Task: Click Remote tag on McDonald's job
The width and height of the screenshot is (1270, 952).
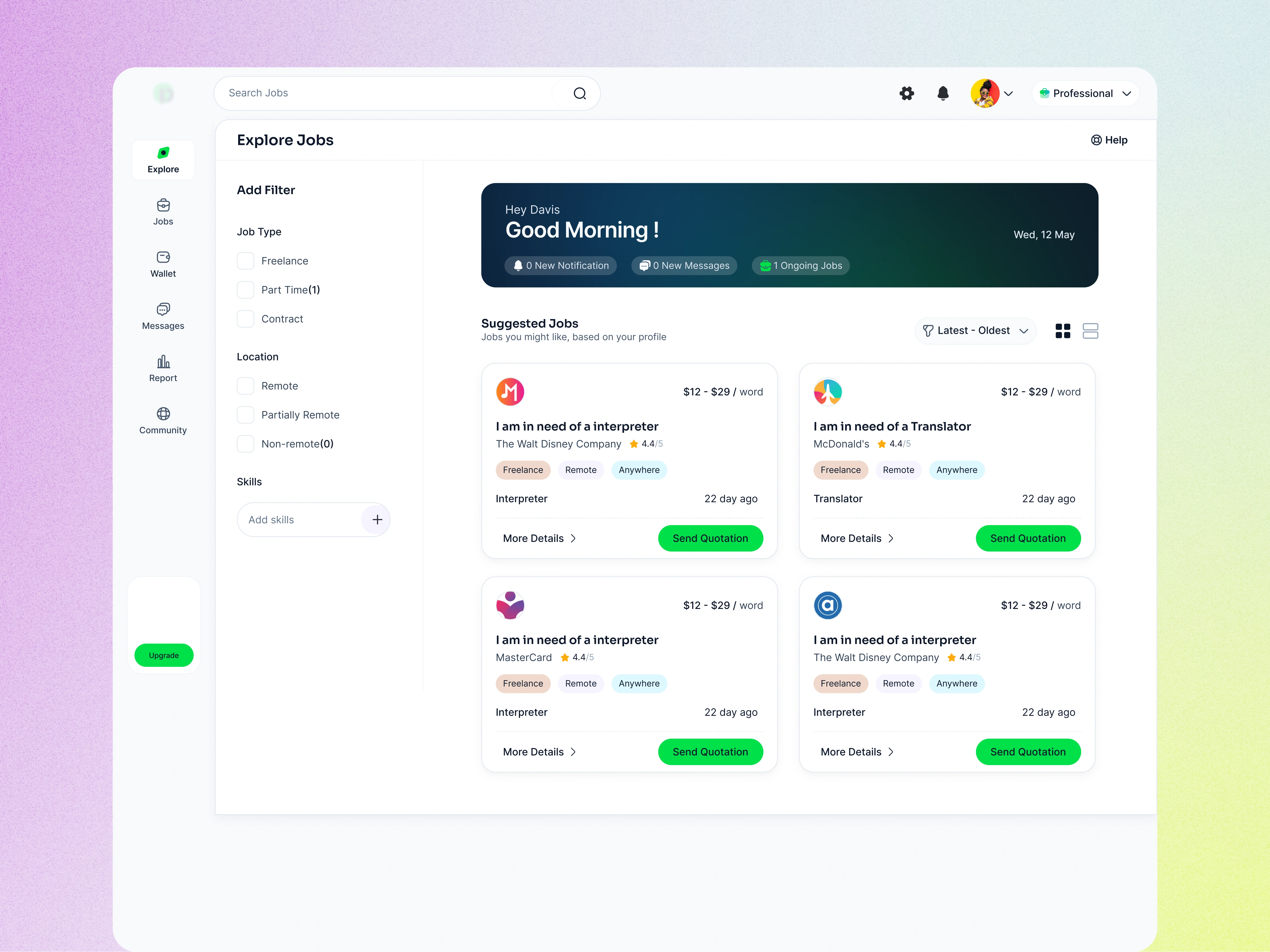Action: [x=899, y=470]
